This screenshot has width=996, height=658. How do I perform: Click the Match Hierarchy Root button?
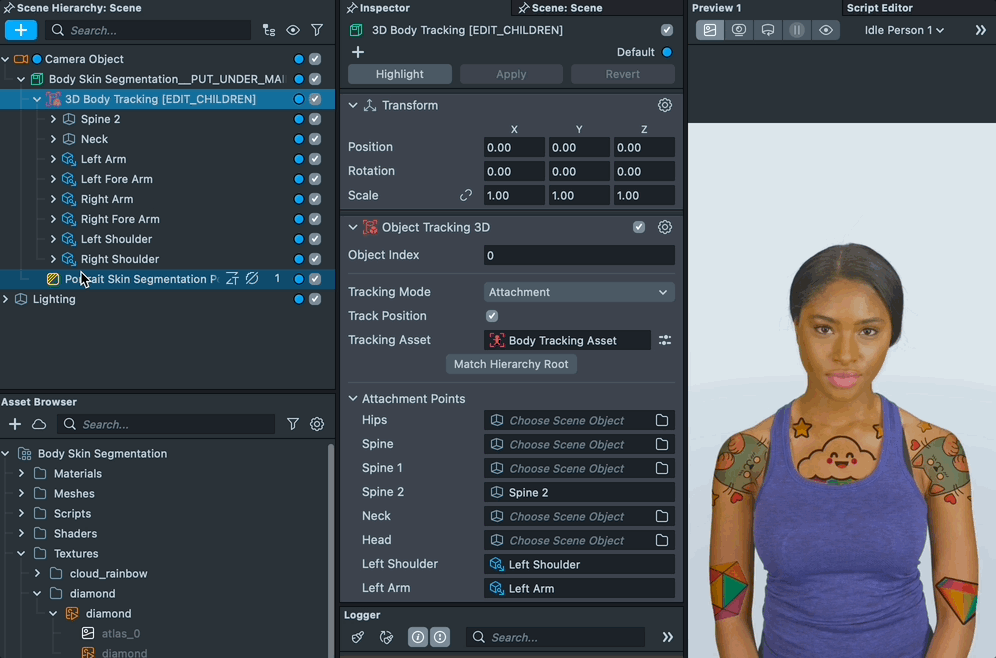pyautogui.click(x=511, y=364)
